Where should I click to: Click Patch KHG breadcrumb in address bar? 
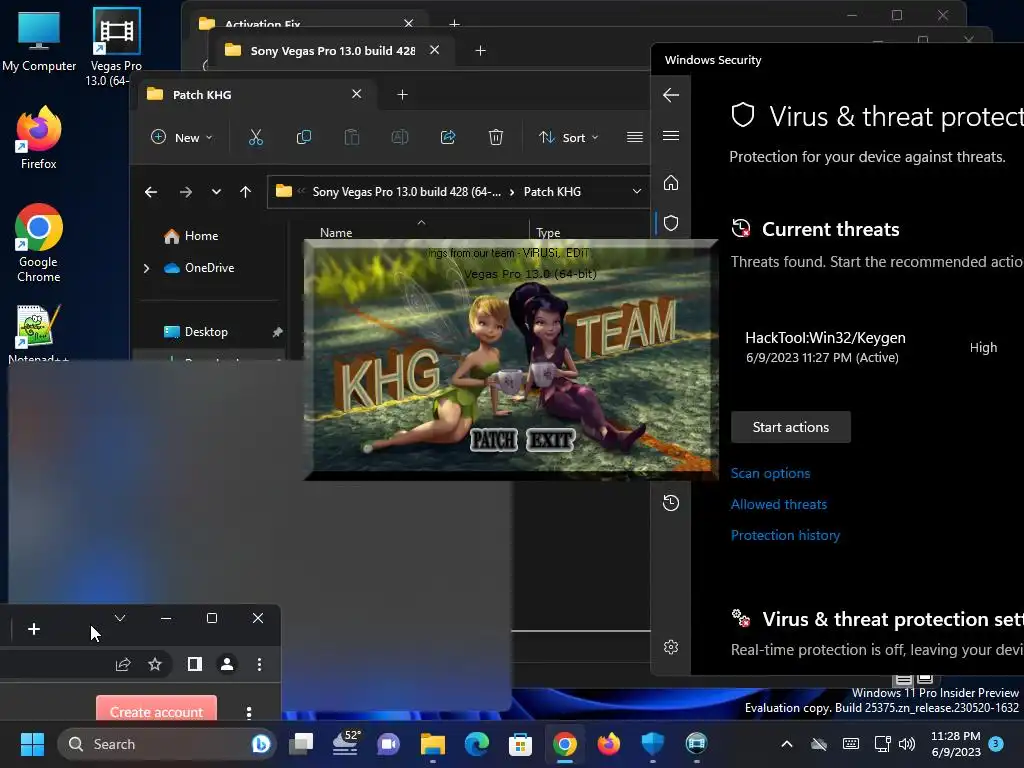click(552, 191)
